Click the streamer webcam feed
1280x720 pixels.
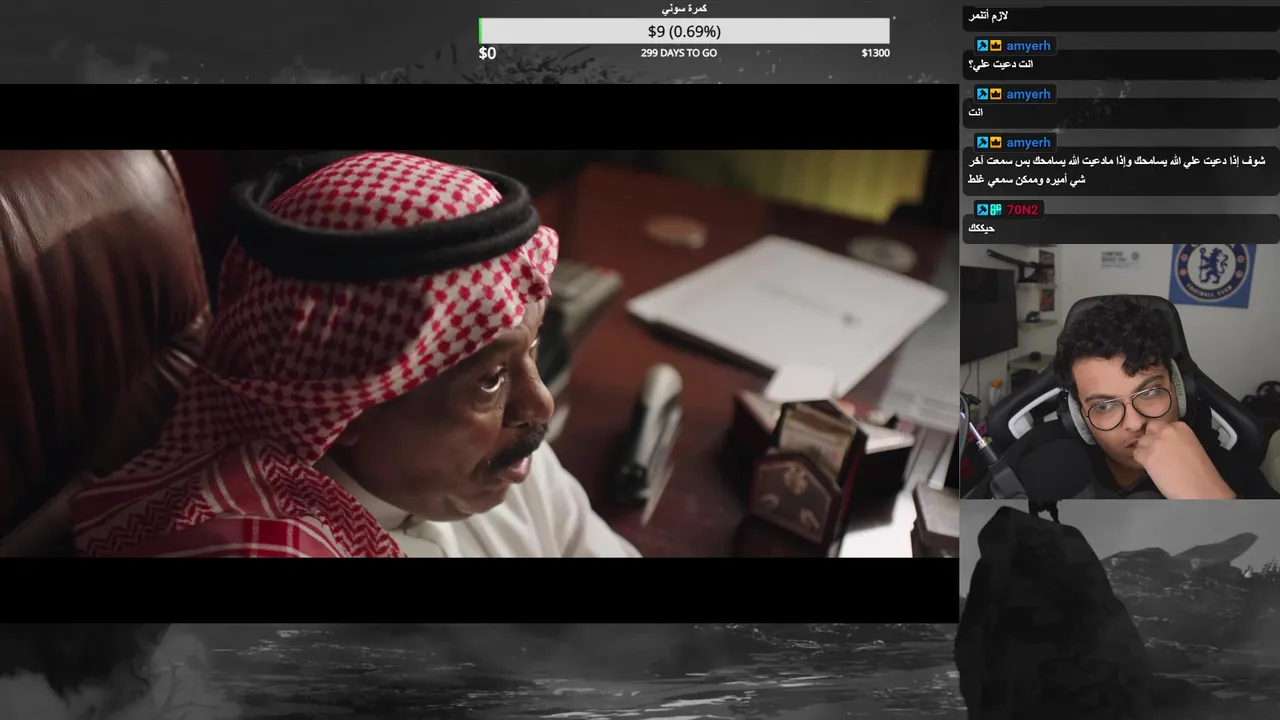click(x=1120, y=372)
